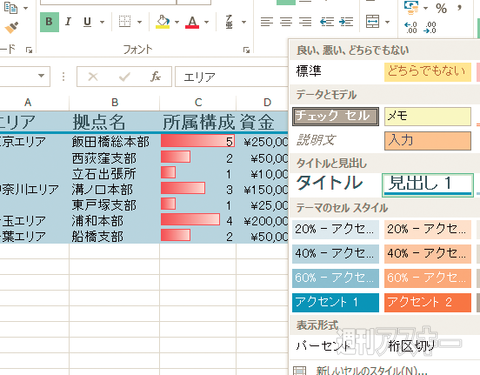Toggle Italic formatting
Image resolution: width=480 pixels, height=375 pixels.
click(68, 22)
